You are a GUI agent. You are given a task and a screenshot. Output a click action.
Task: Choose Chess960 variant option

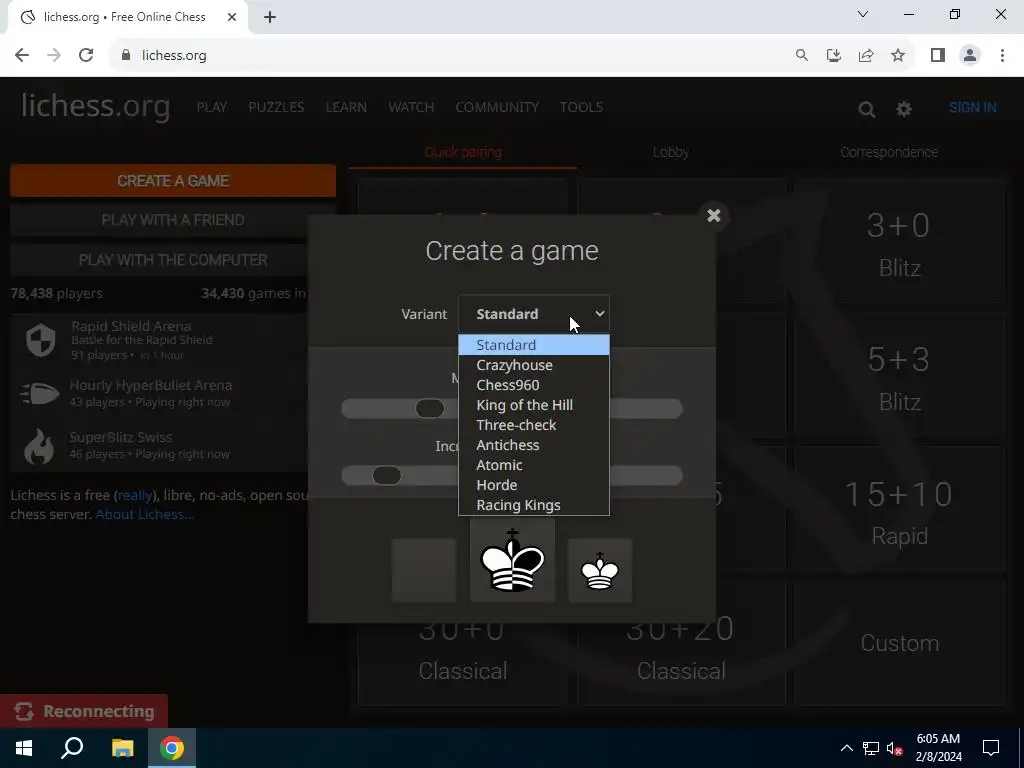pos(534,385)
